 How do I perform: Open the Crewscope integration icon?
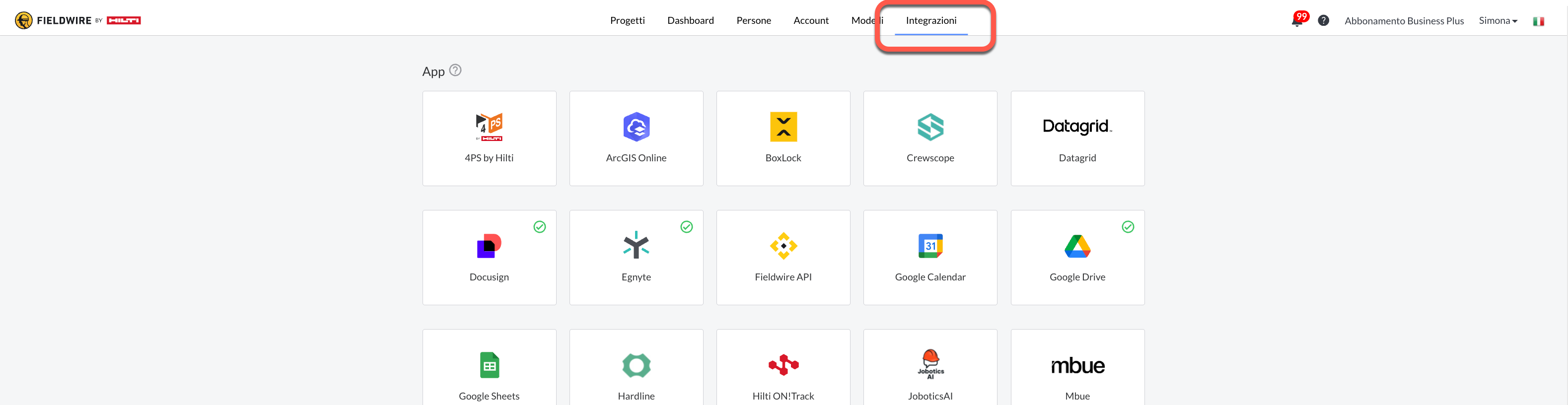coord(930,127)
